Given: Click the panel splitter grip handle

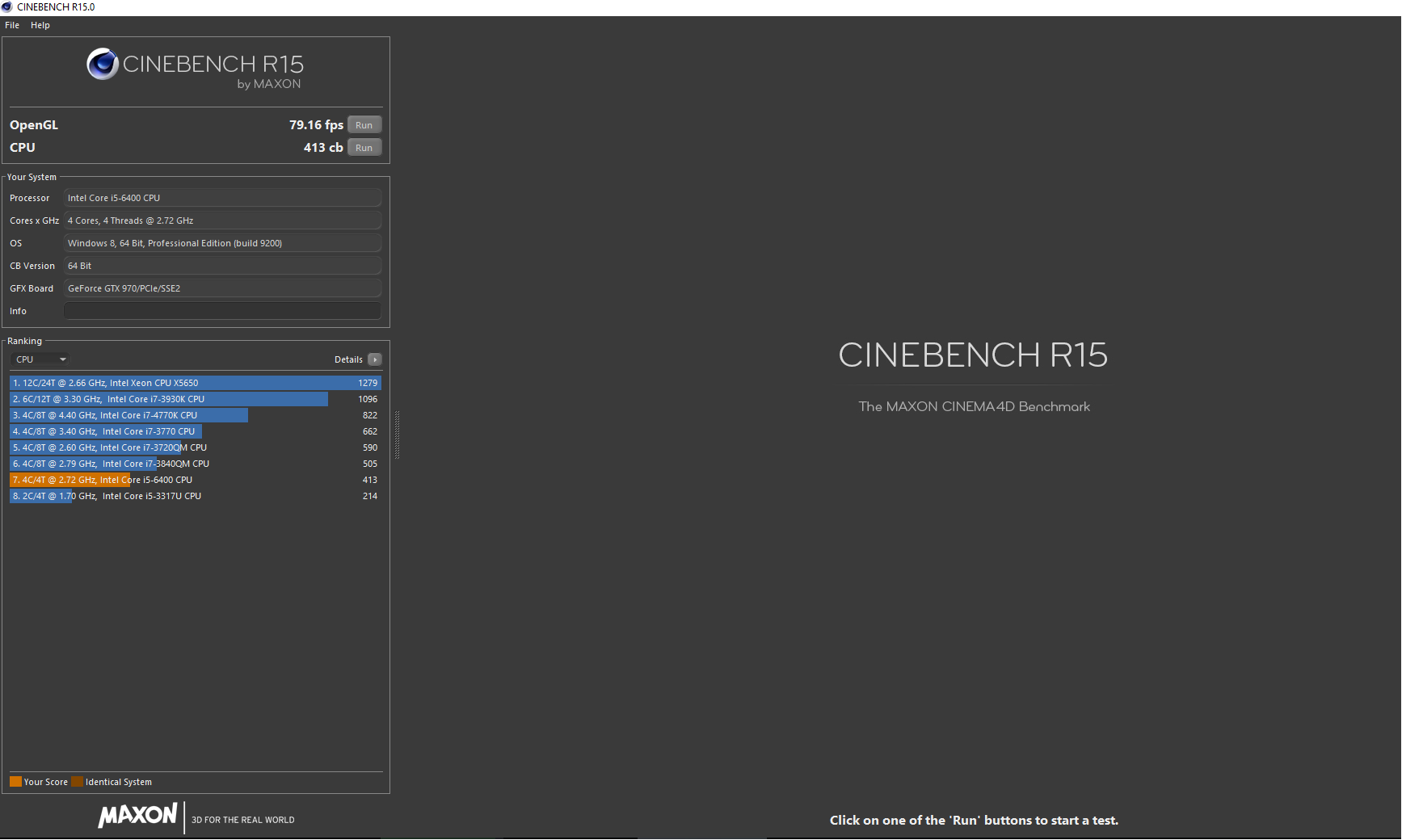Looking at the screenshot, I should coord(397,435).
